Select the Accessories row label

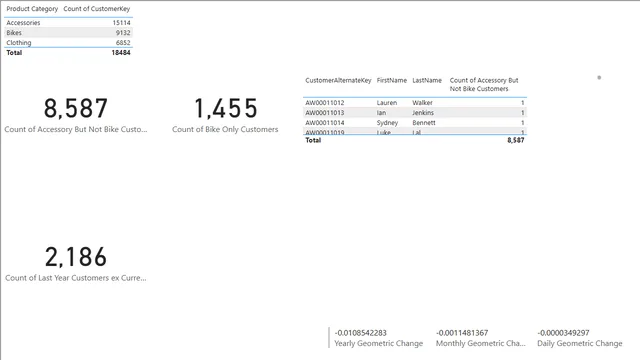(x=23, y=23)
